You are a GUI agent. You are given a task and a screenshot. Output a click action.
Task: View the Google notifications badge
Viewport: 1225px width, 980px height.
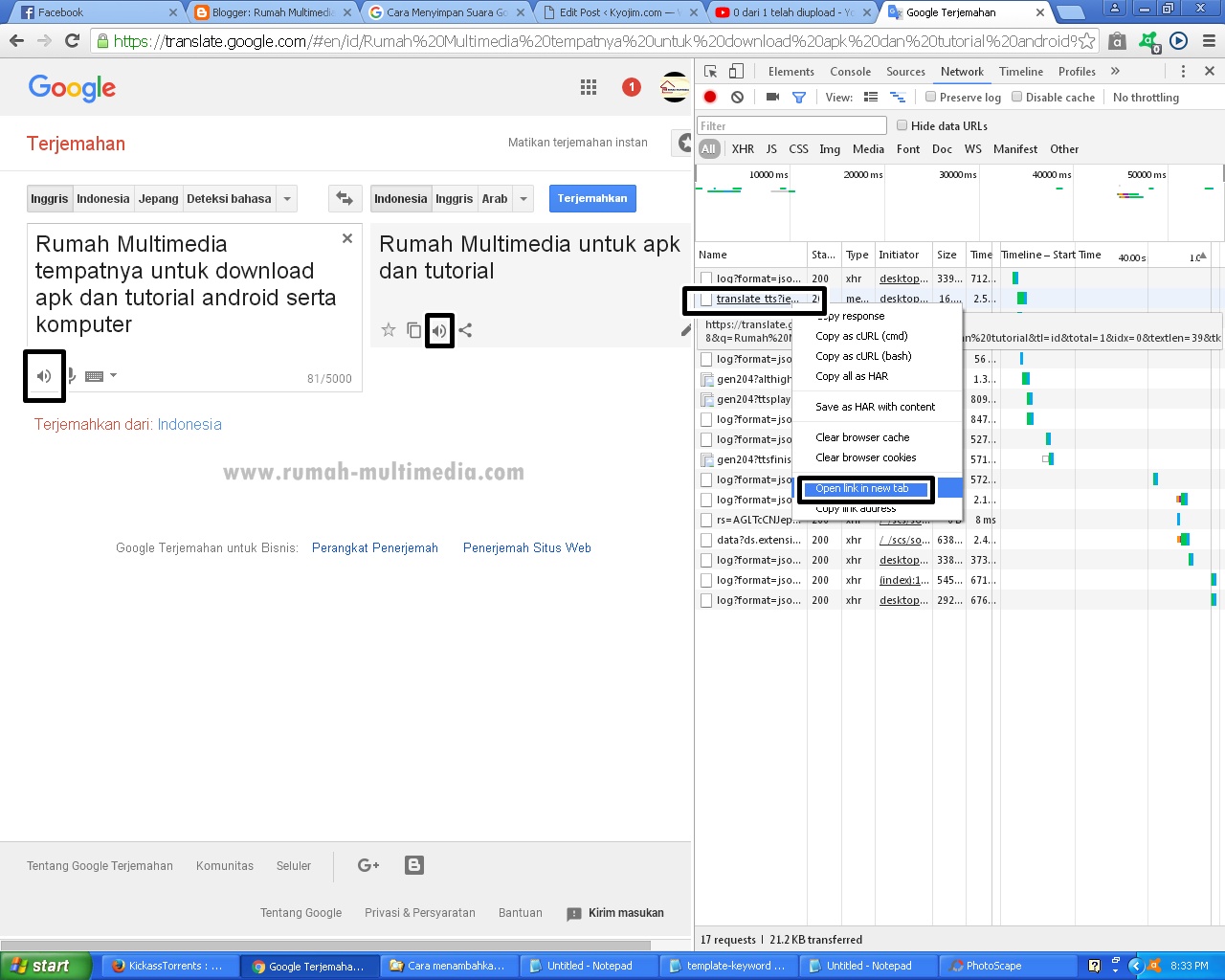632,87
